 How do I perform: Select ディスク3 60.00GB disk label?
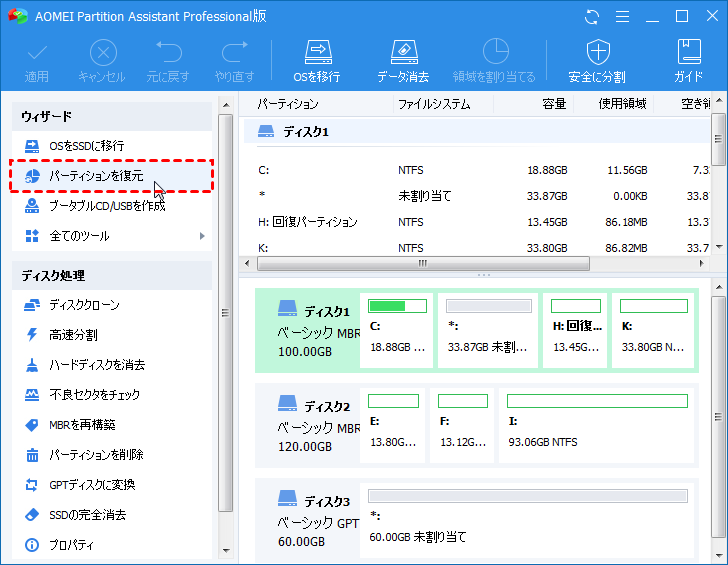pos(308,520)
